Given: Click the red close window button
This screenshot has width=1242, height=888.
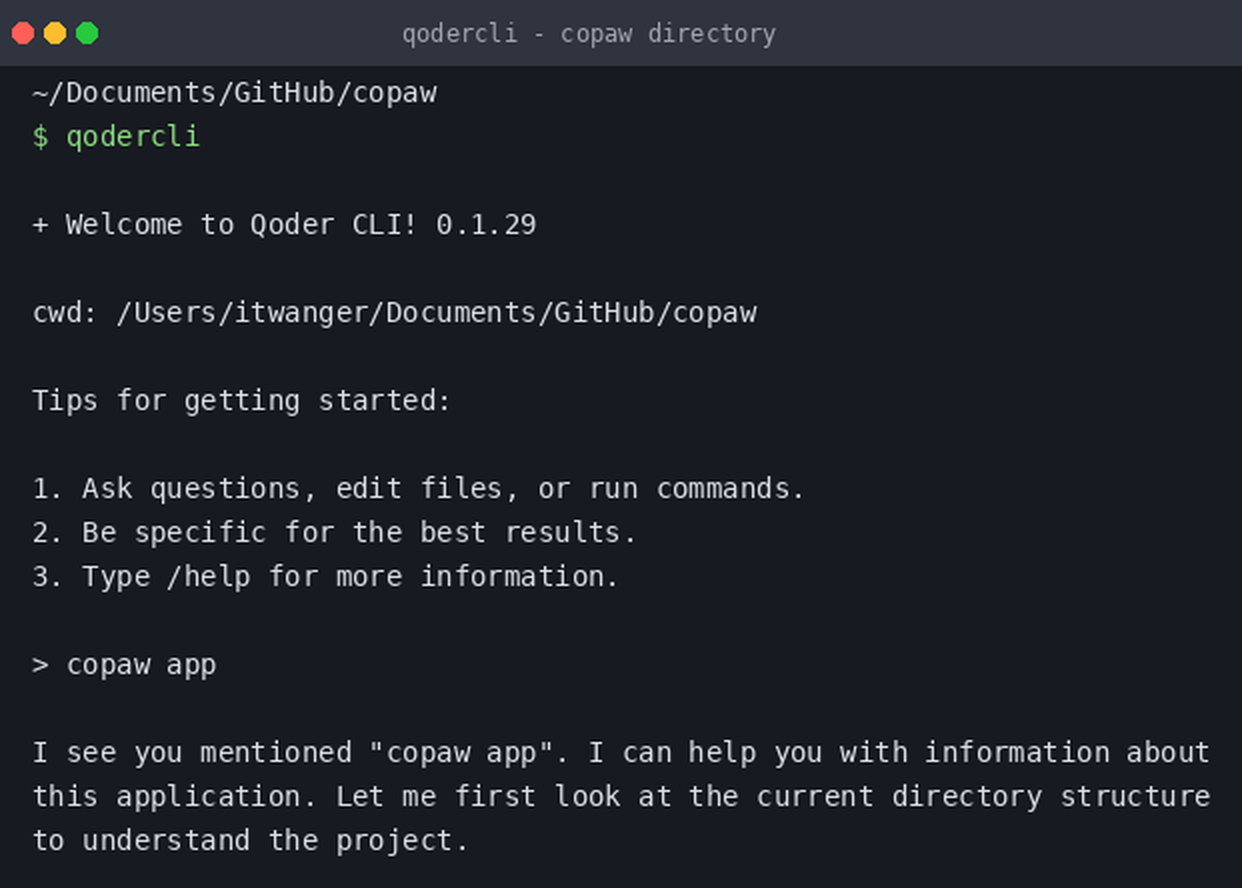Looking at the screenshot, I should [x=23, y=33].
